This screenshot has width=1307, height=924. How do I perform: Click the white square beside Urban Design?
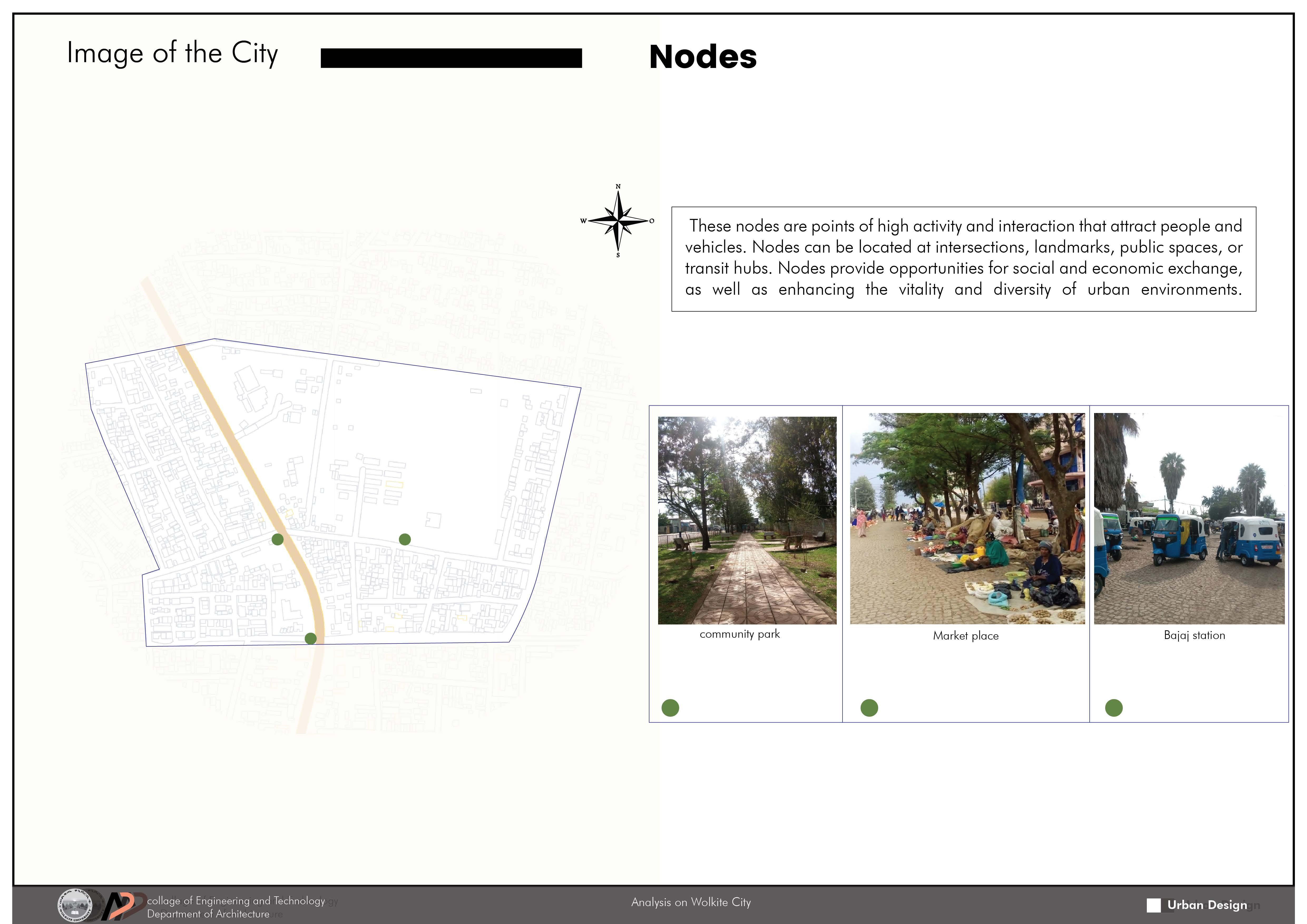pyautogui.click(x=1153, y=905)
